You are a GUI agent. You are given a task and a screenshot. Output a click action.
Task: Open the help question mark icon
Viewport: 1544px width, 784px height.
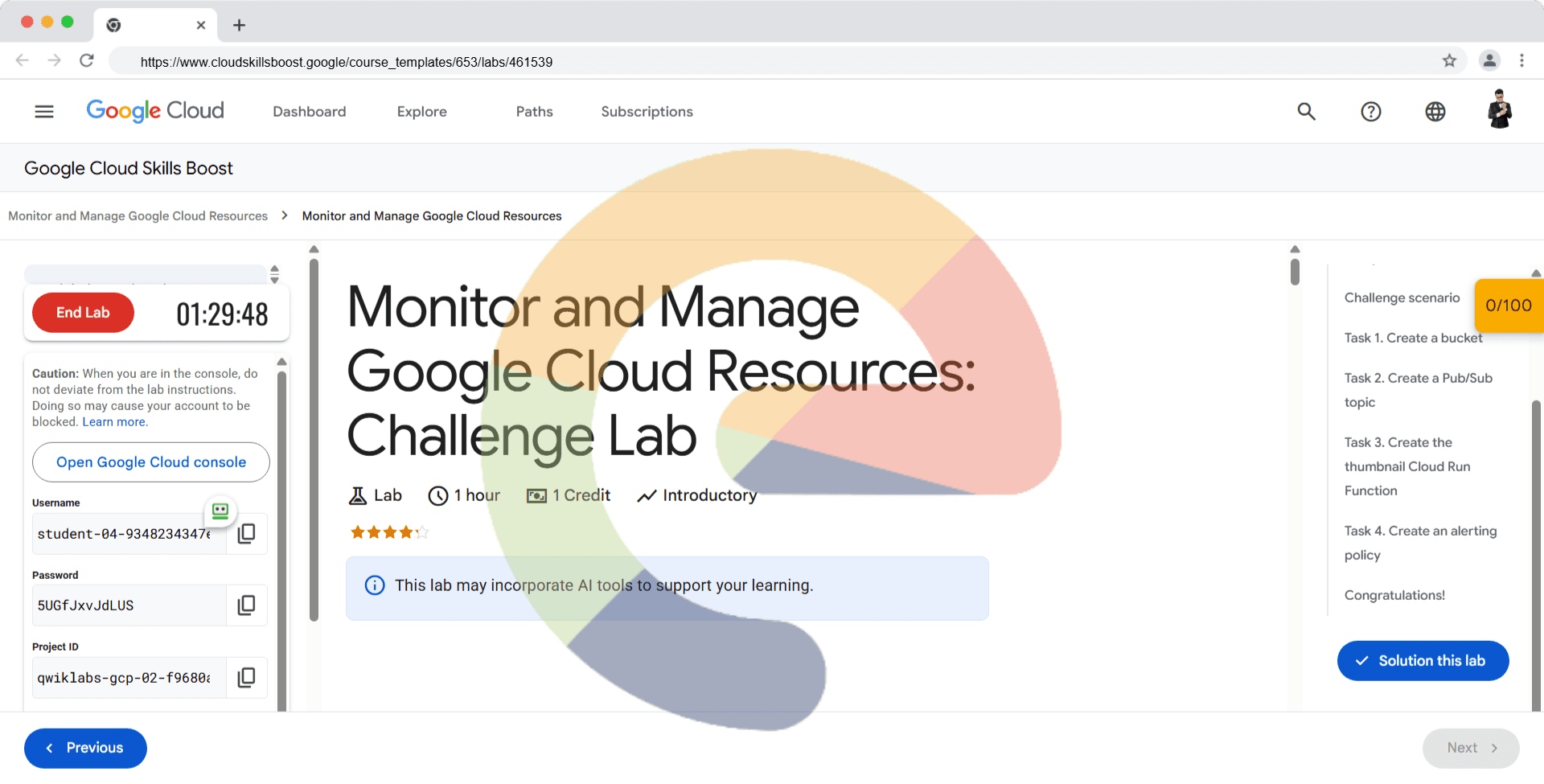pos(1370,112)
